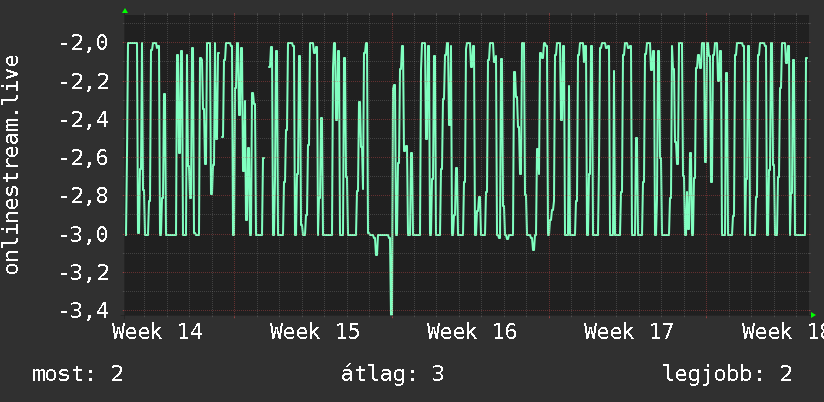Click the -3,4 y-axis value
The width and height of the screenshot is (824, 402).
tap(83, 311)
